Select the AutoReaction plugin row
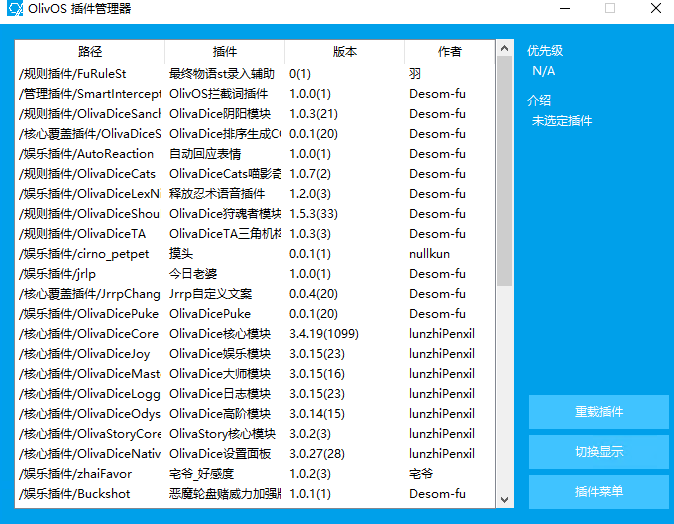 coord(200,154)
